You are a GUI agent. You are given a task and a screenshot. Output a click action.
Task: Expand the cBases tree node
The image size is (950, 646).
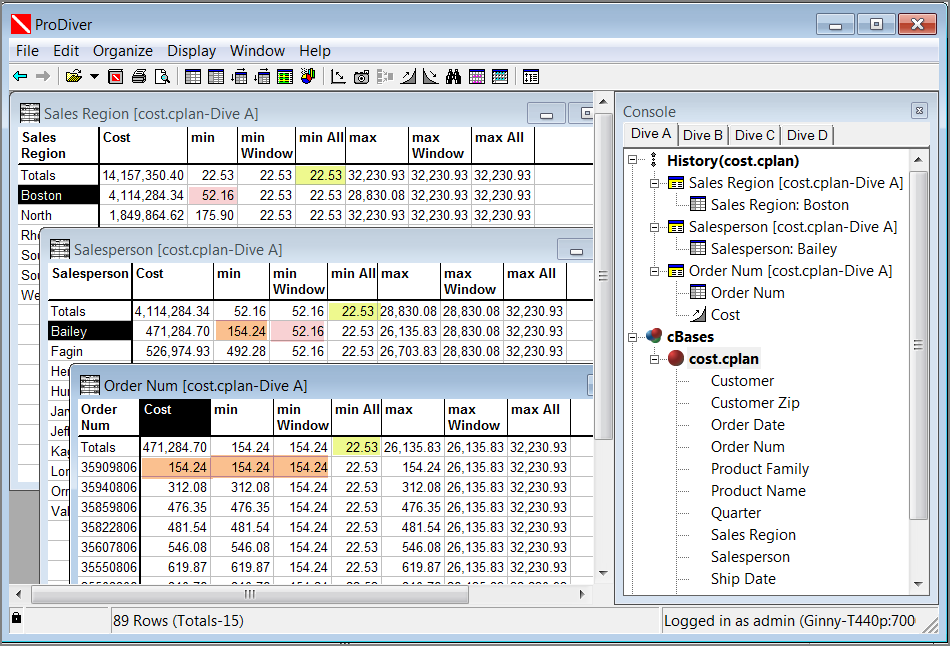pos(630,337)
